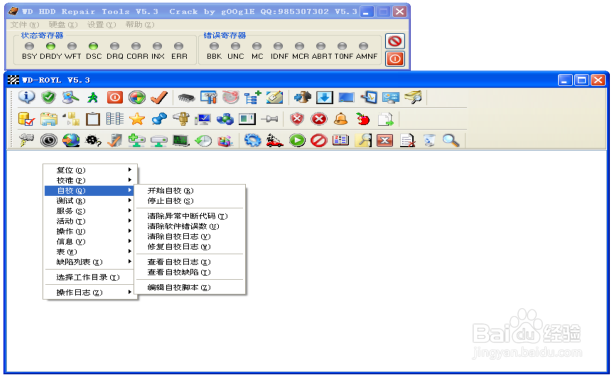This screenshot has width=616, height=375.
Task: Click the yellow drive with magnifier icon
Action: click(413, 97)
